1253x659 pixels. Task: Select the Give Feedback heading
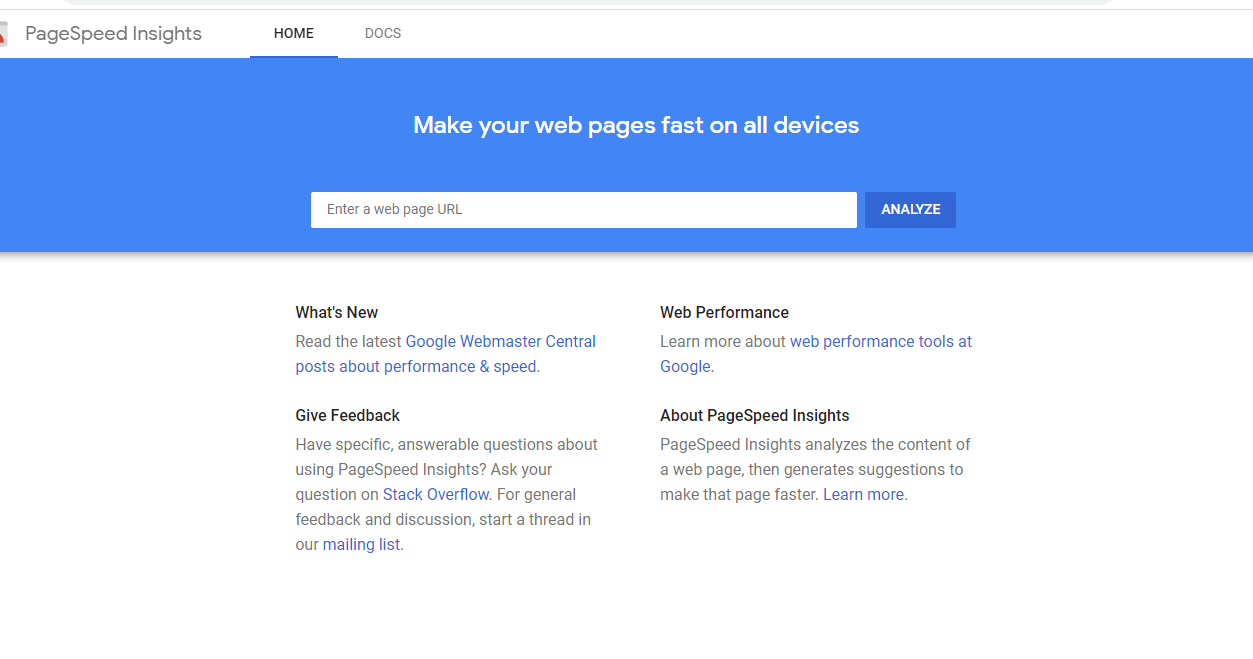pos(348,415)
